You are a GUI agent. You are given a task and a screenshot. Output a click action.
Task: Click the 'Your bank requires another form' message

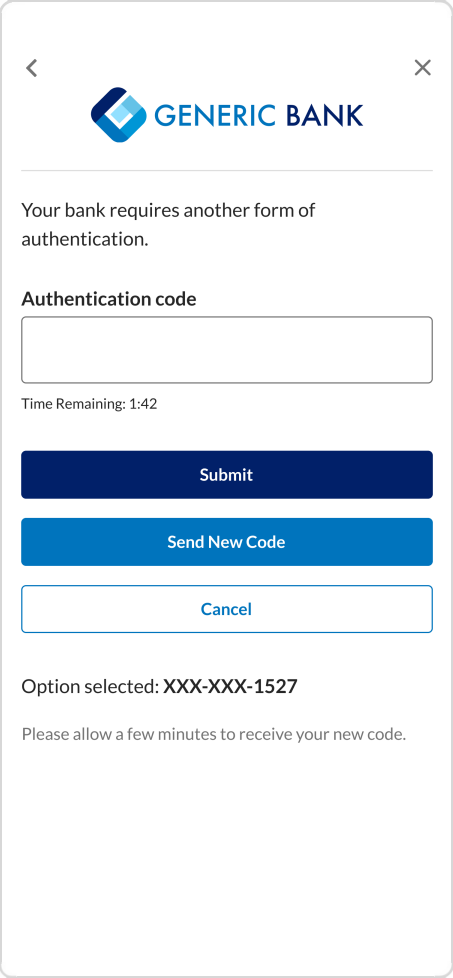click(x=168, y=225)
